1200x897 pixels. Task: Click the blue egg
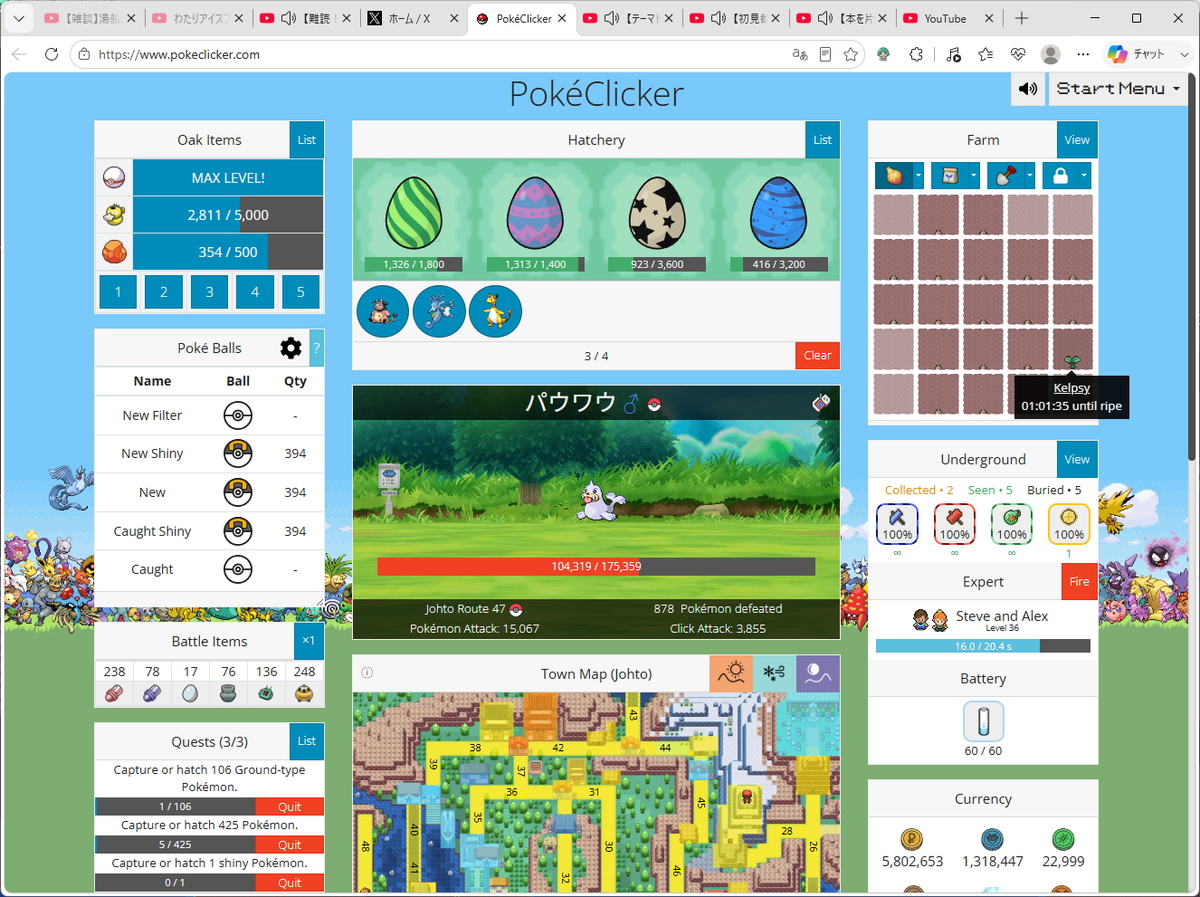click(777, 212)
